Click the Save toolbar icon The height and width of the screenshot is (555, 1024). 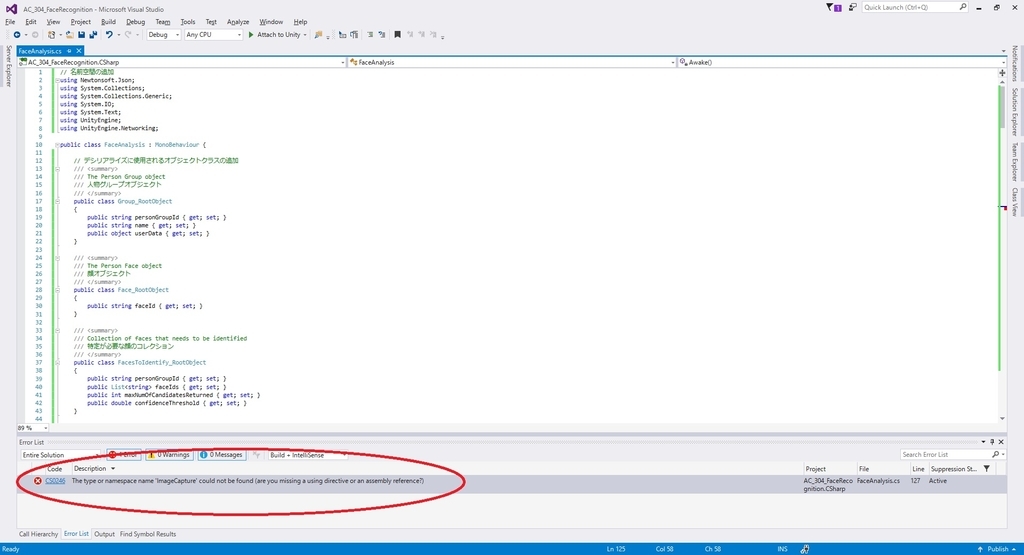(82, 35)
